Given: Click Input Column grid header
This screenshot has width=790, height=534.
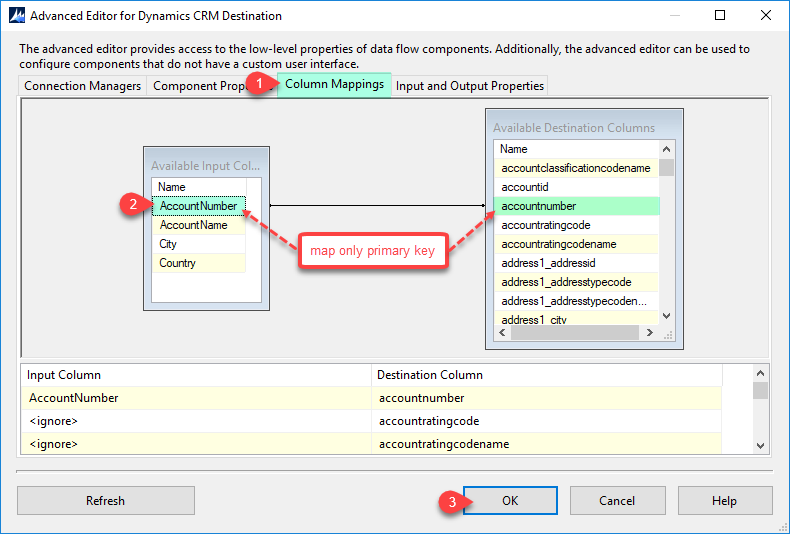Looking at the screenshot, I should pyautogui.click(x=196, y=375).
